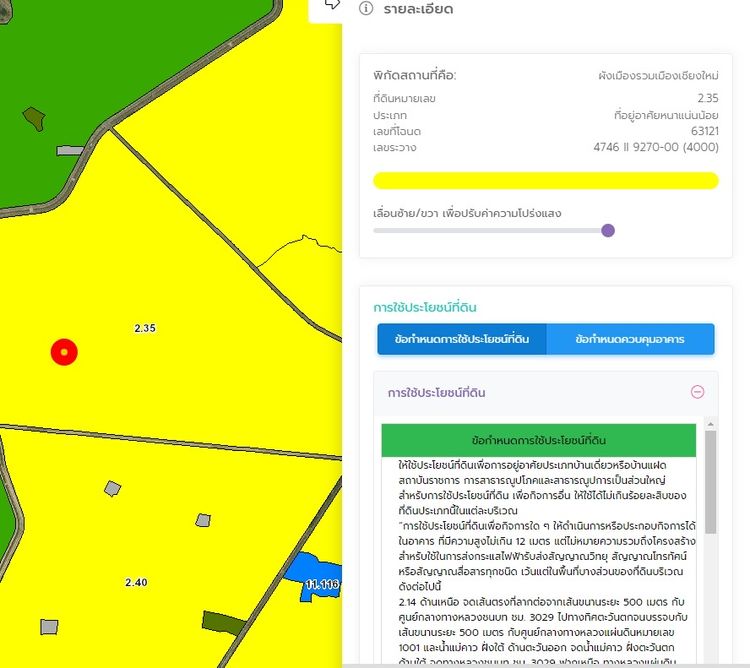
Task: Click the deed number value 63121
Action: point(705,131)
